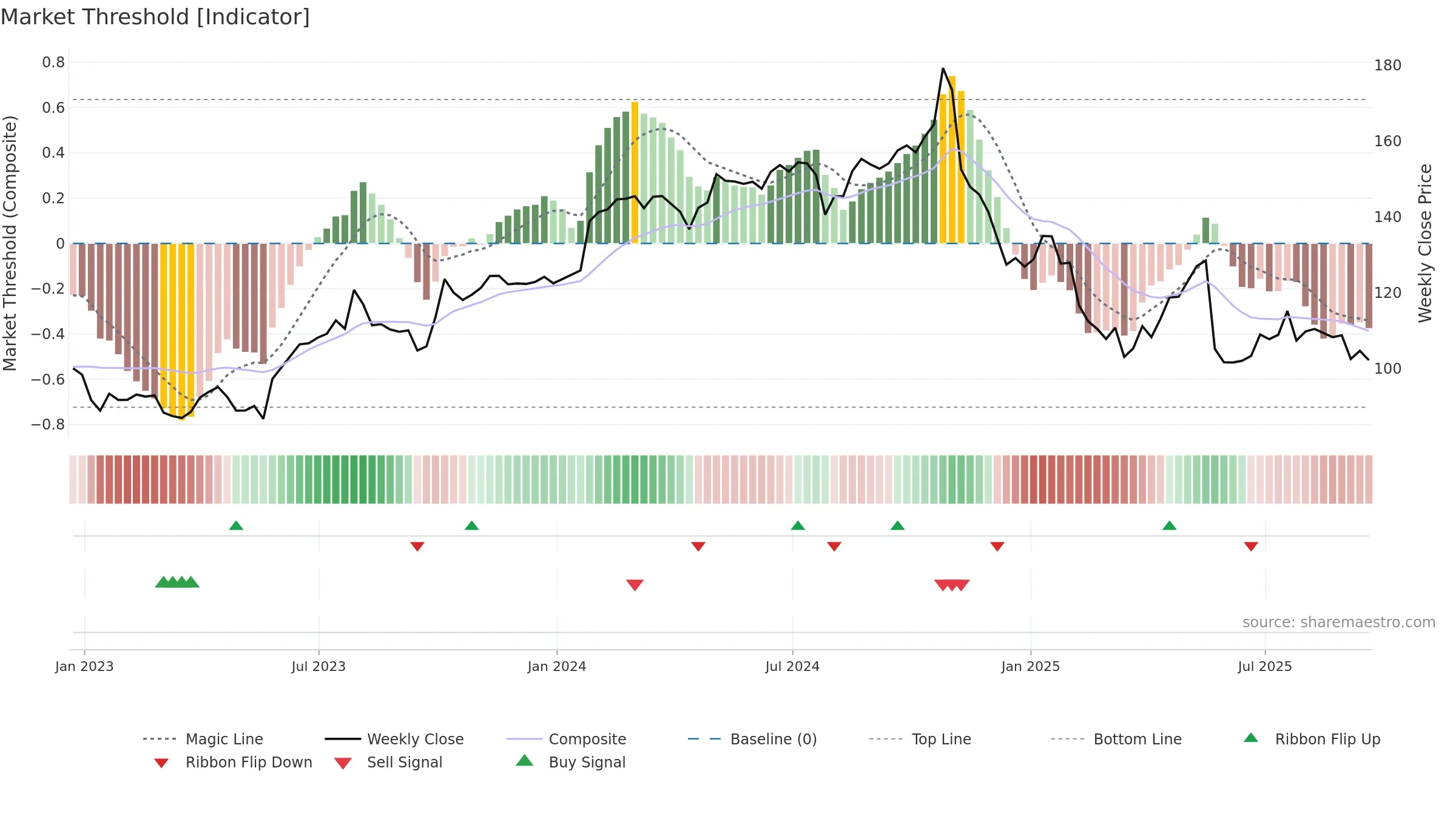Screen dimensions: 1456x819
Task: Click the Jan 2025 x-axis label
Action: (1031, 666)
